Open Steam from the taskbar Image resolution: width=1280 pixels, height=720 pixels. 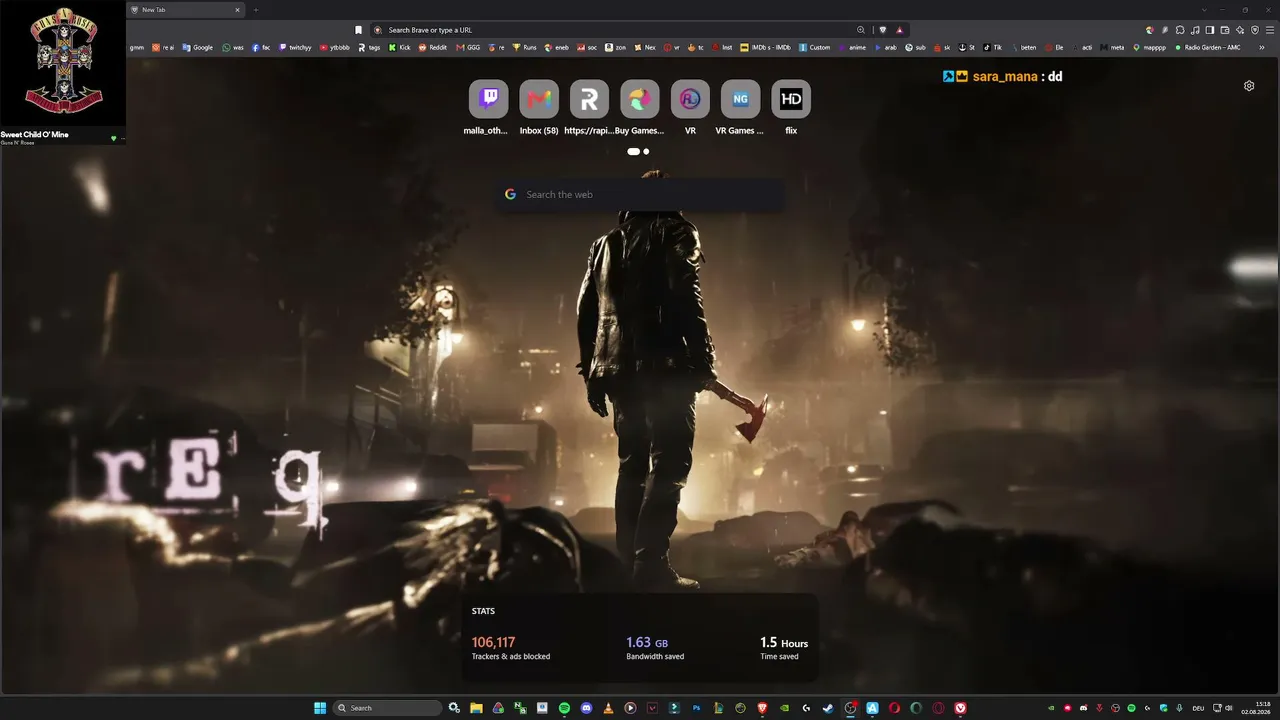(828, 708)
